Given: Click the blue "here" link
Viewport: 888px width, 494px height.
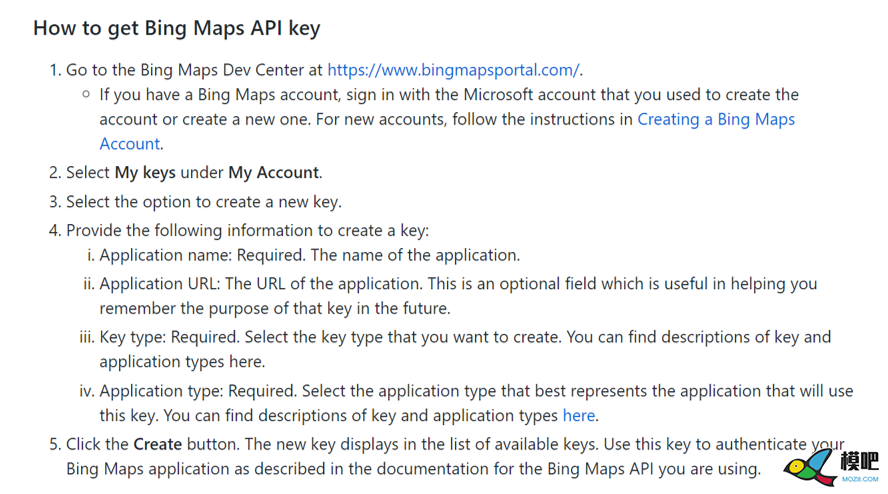Looking at the screenshot, I should tap(578, 416).
